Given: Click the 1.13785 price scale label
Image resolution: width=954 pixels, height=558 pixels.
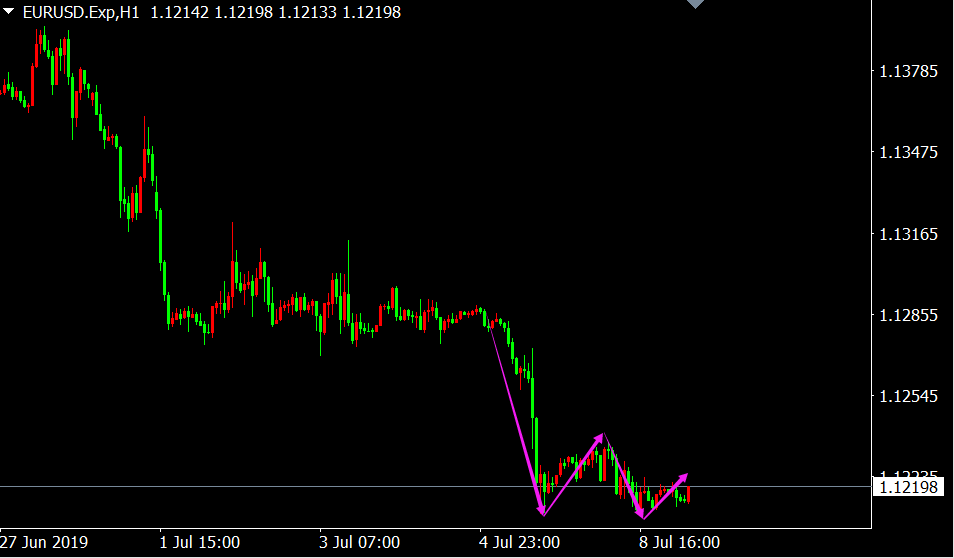Looking at the screenshot, I should [908, 71].
